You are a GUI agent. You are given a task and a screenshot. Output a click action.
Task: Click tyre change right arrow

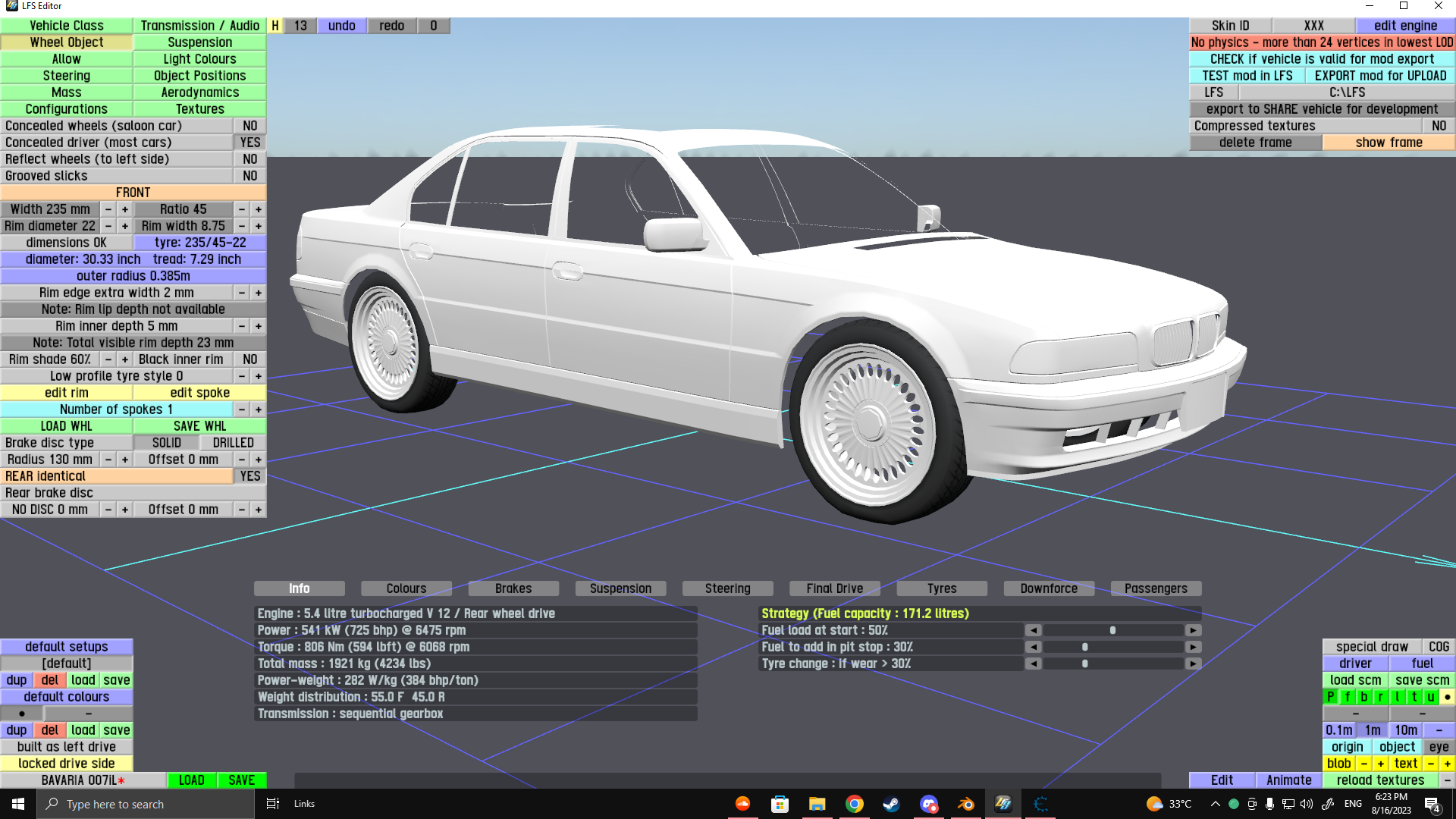pyautogui.click(x=1193, y=664)
